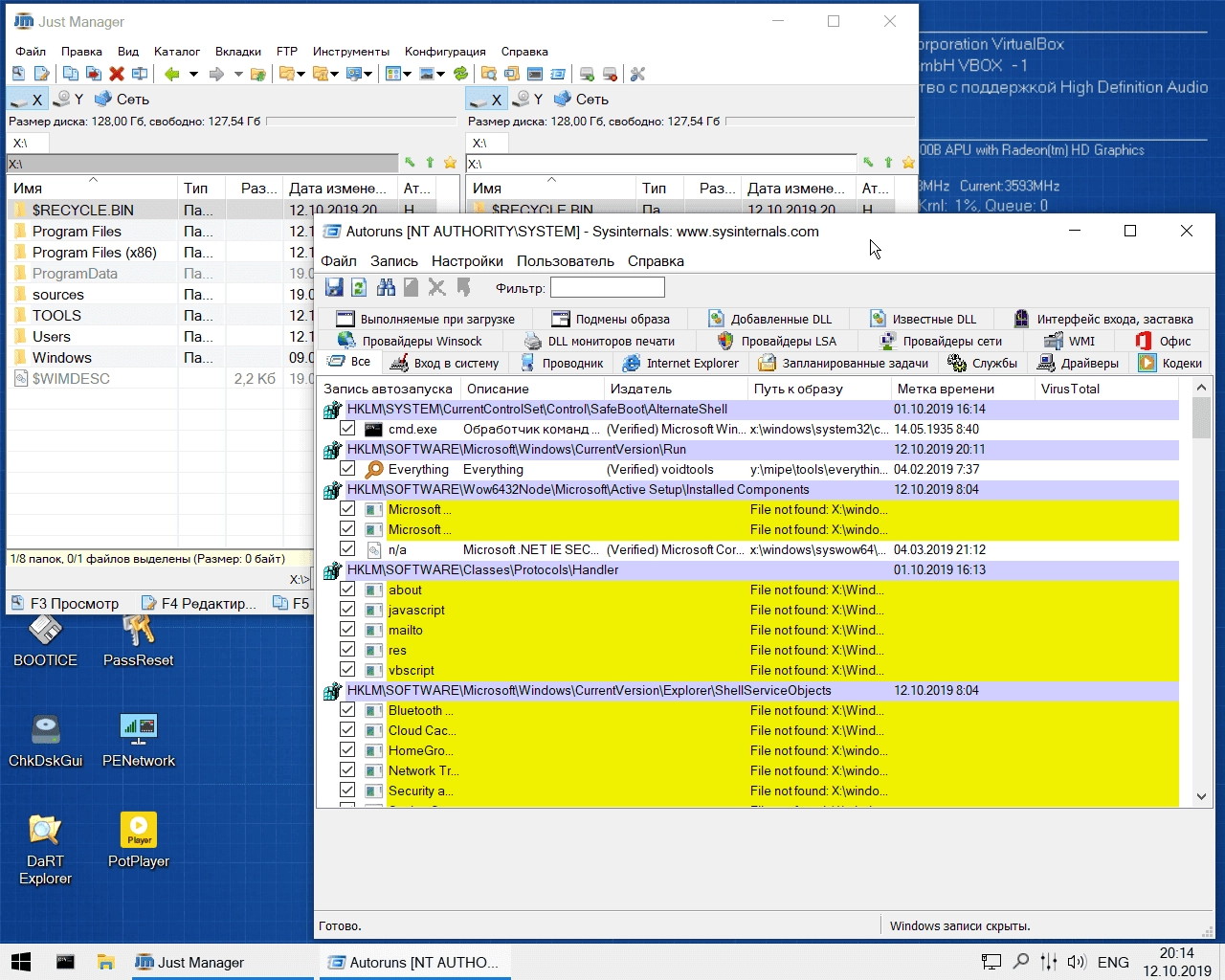This screenshot has height=980, width=1225.
Task: Click the Save icon in Autoruns toolbar
Action: 334,287
